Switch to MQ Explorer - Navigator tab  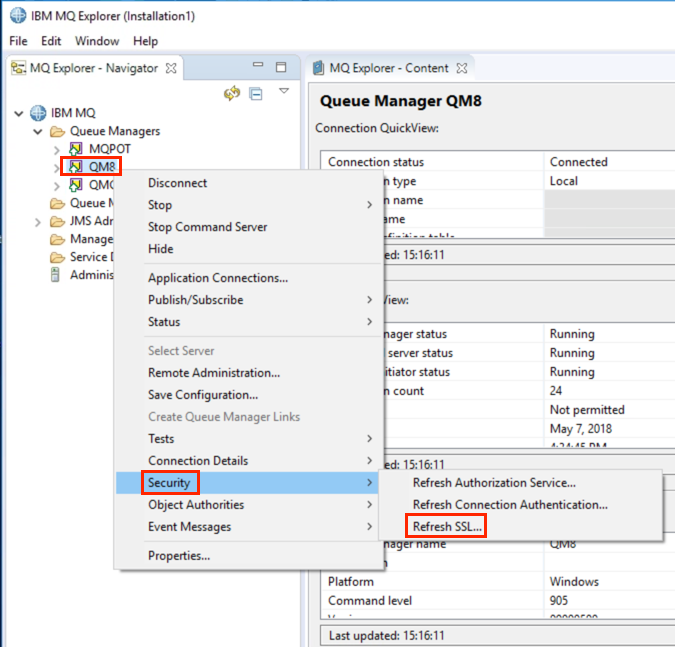(94, 68)
